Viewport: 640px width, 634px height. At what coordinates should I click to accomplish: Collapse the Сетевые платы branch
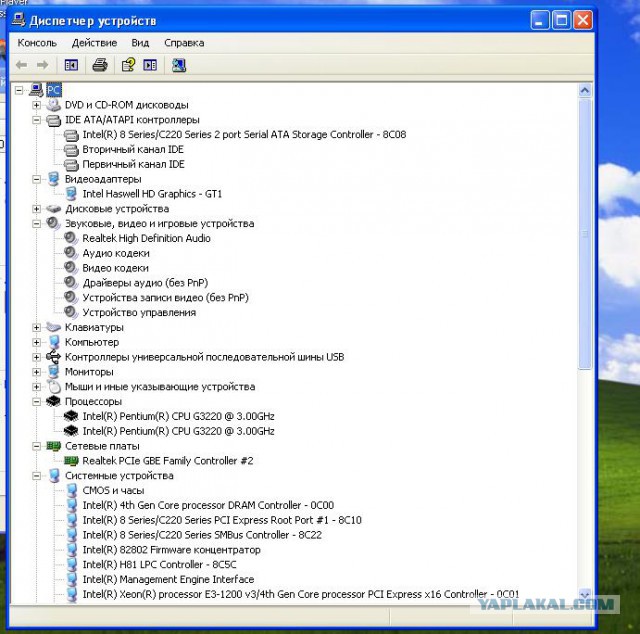pyautogui.click(x=36, y=446)
